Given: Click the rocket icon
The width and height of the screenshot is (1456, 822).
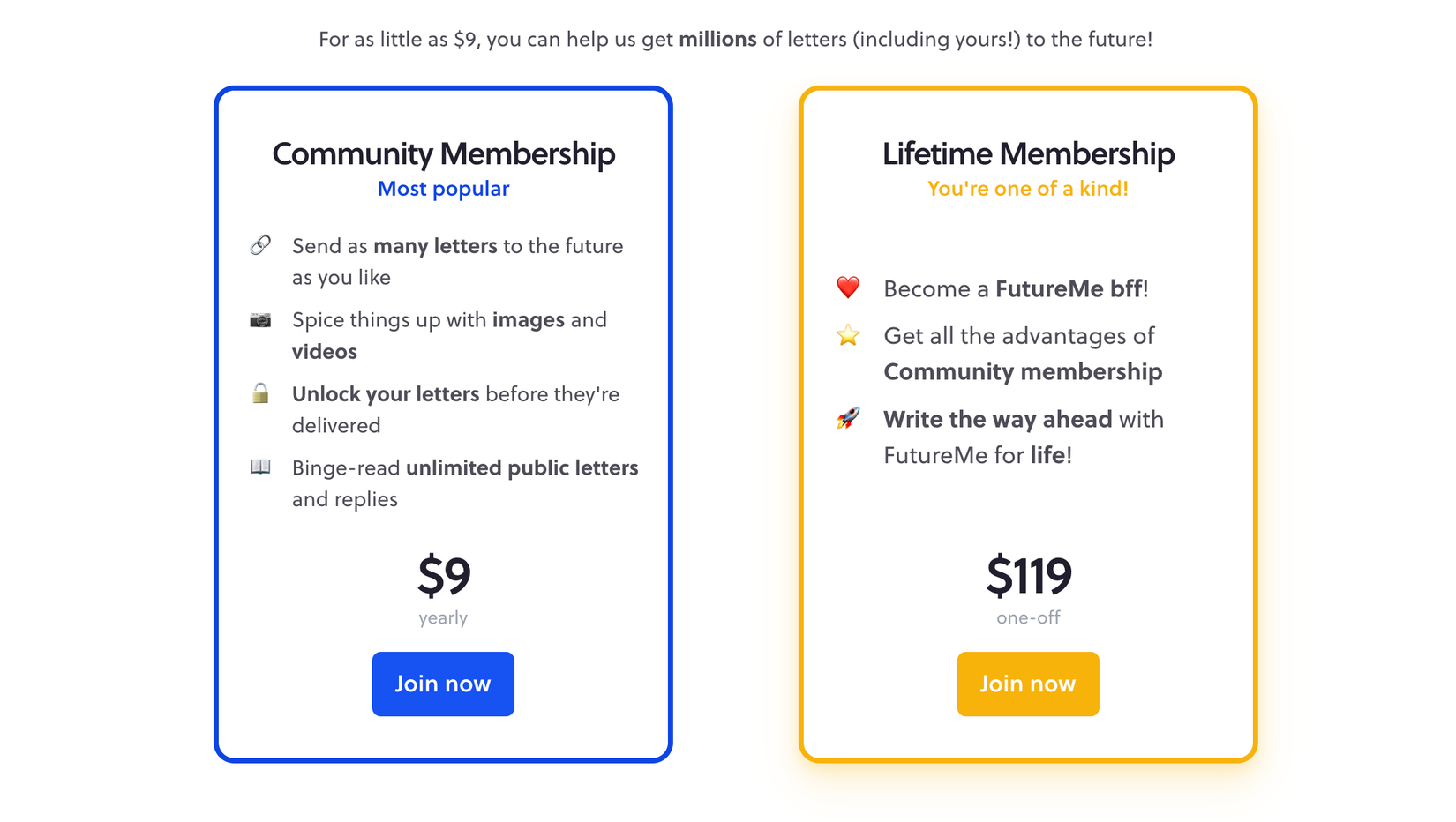Looking at the screenshot, I should tap(848, 418).
